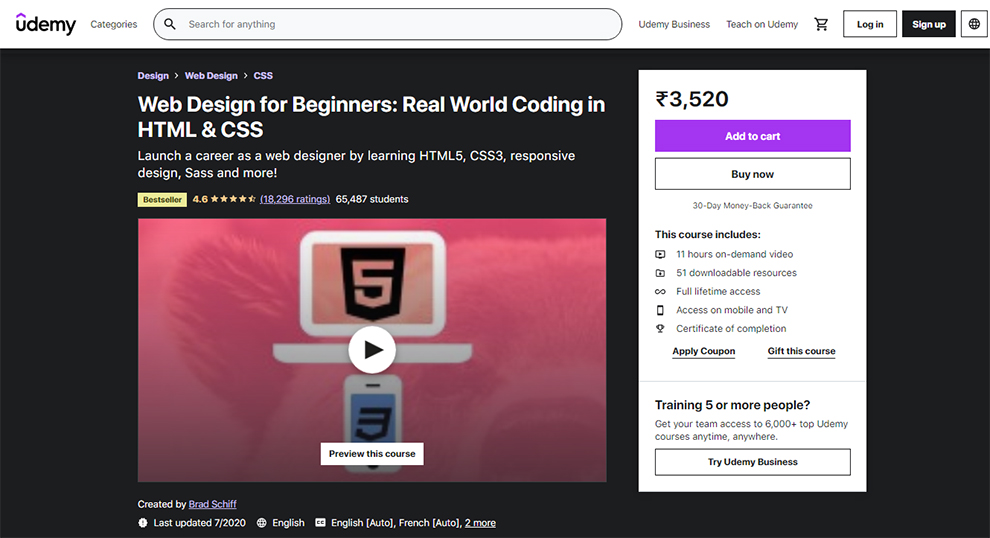
Task: Click the search magnifier icon
Action: coord(170,24)
